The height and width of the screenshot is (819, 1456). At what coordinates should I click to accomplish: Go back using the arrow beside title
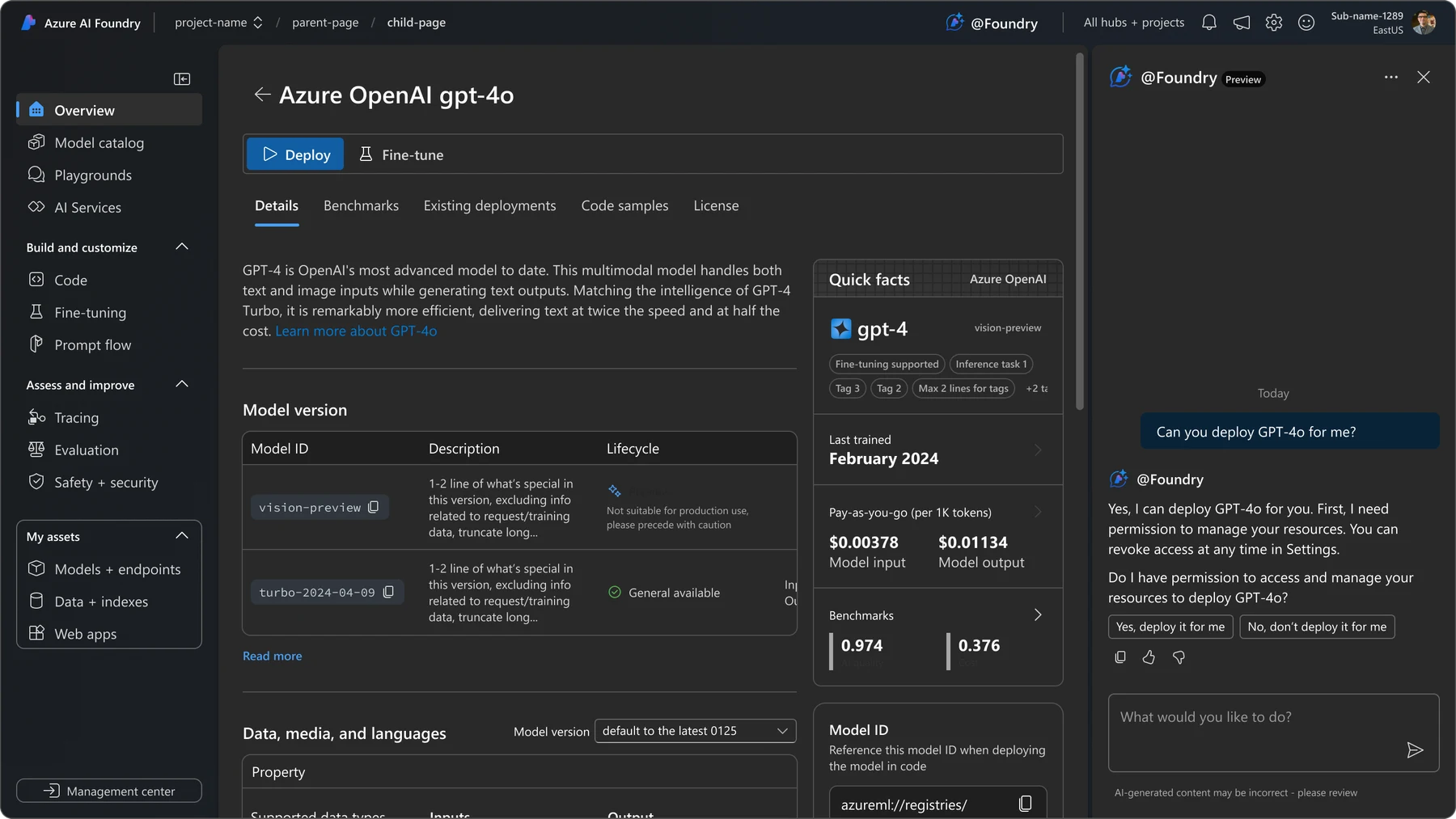click(x=262, y=95)
